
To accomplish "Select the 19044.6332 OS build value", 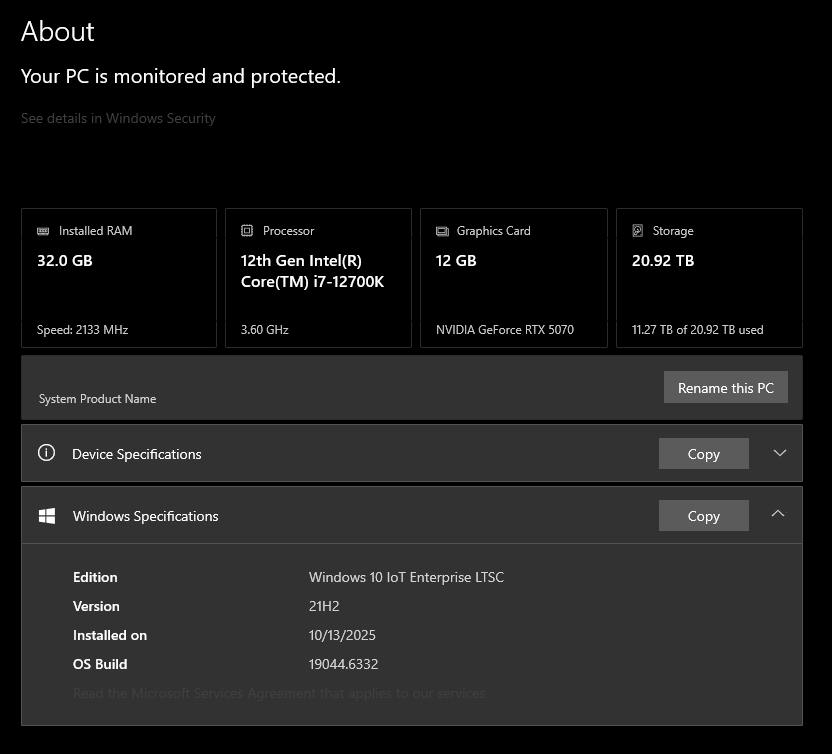I will click(x=343, y=664).
